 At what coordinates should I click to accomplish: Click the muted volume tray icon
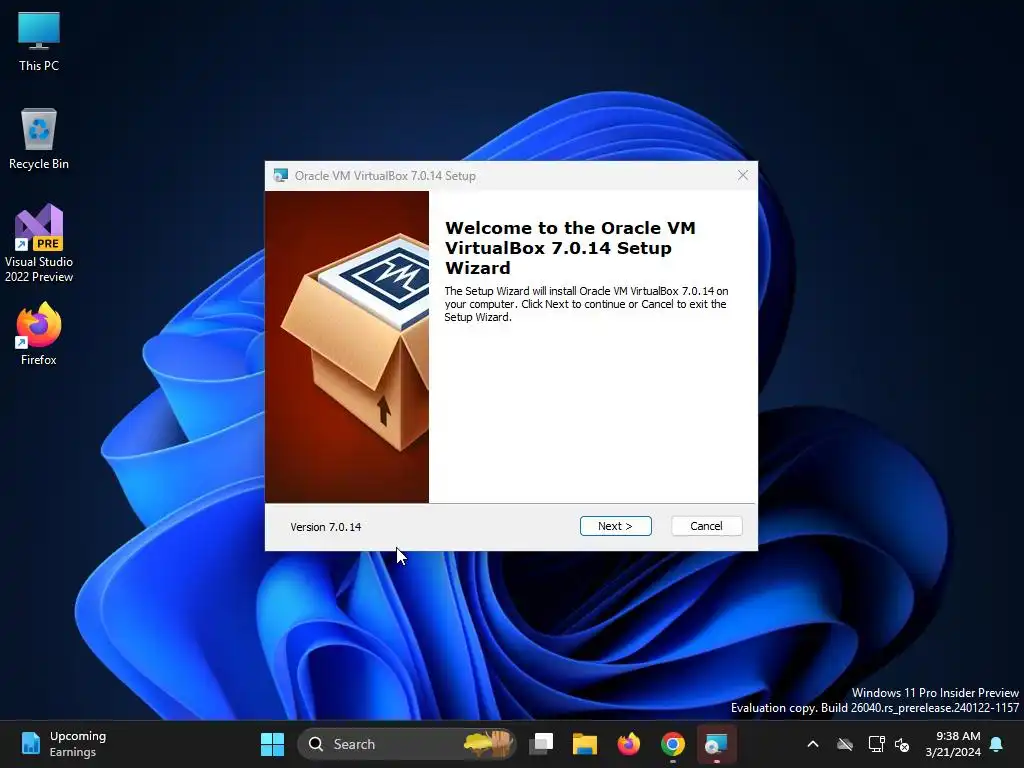coord(902,744)
